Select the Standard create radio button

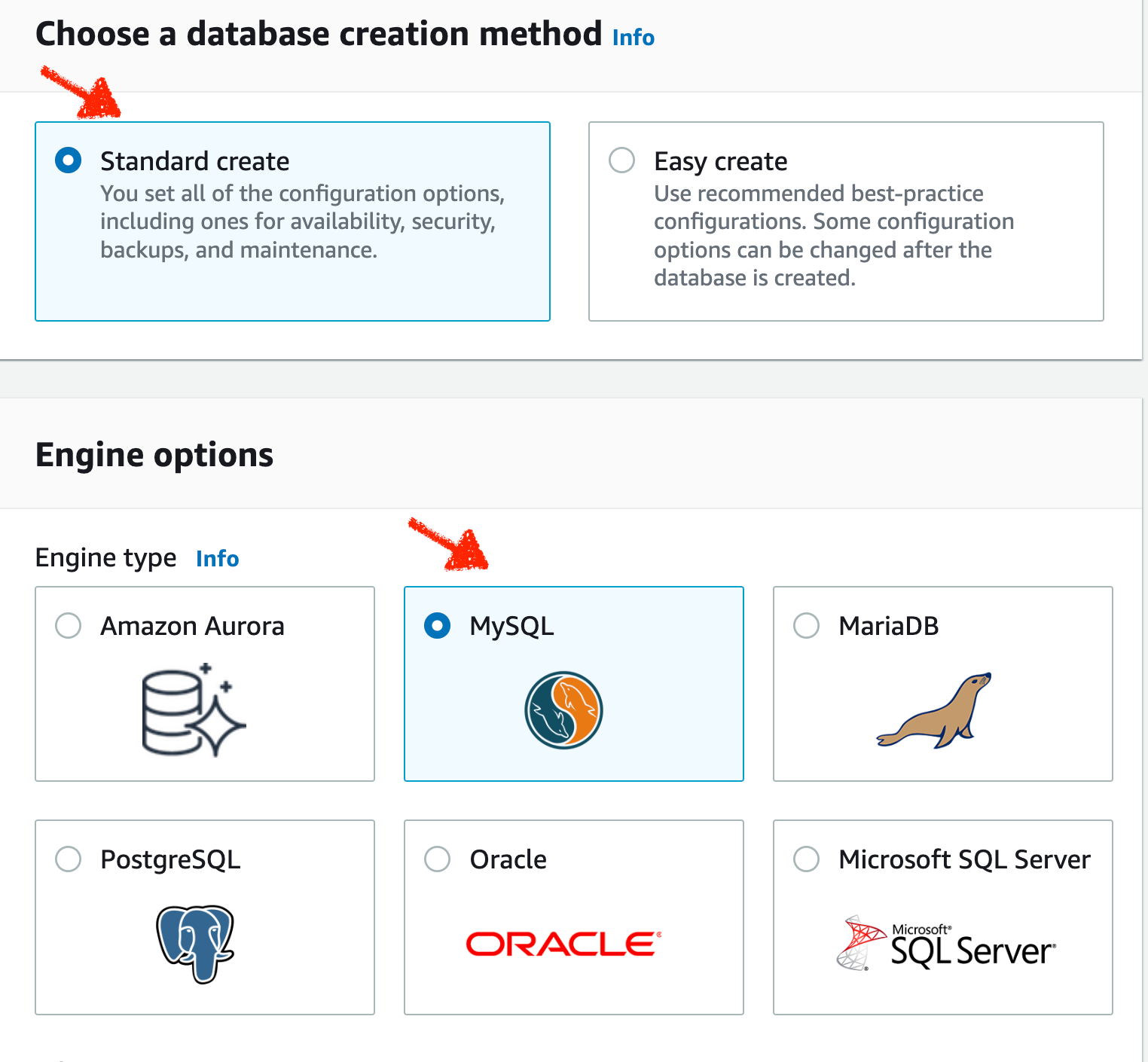coord(69,160)
